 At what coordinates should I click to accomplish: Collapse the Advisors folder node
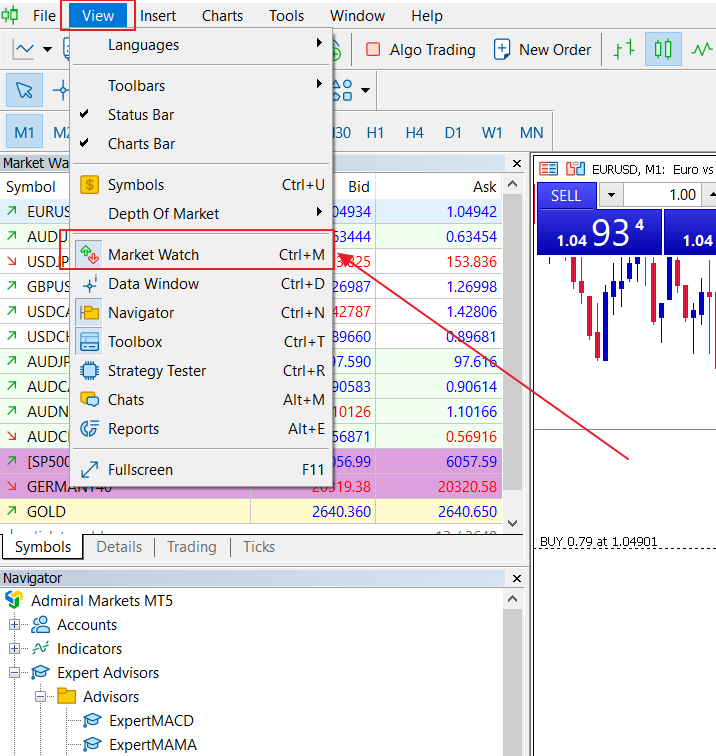click(41, 696)
